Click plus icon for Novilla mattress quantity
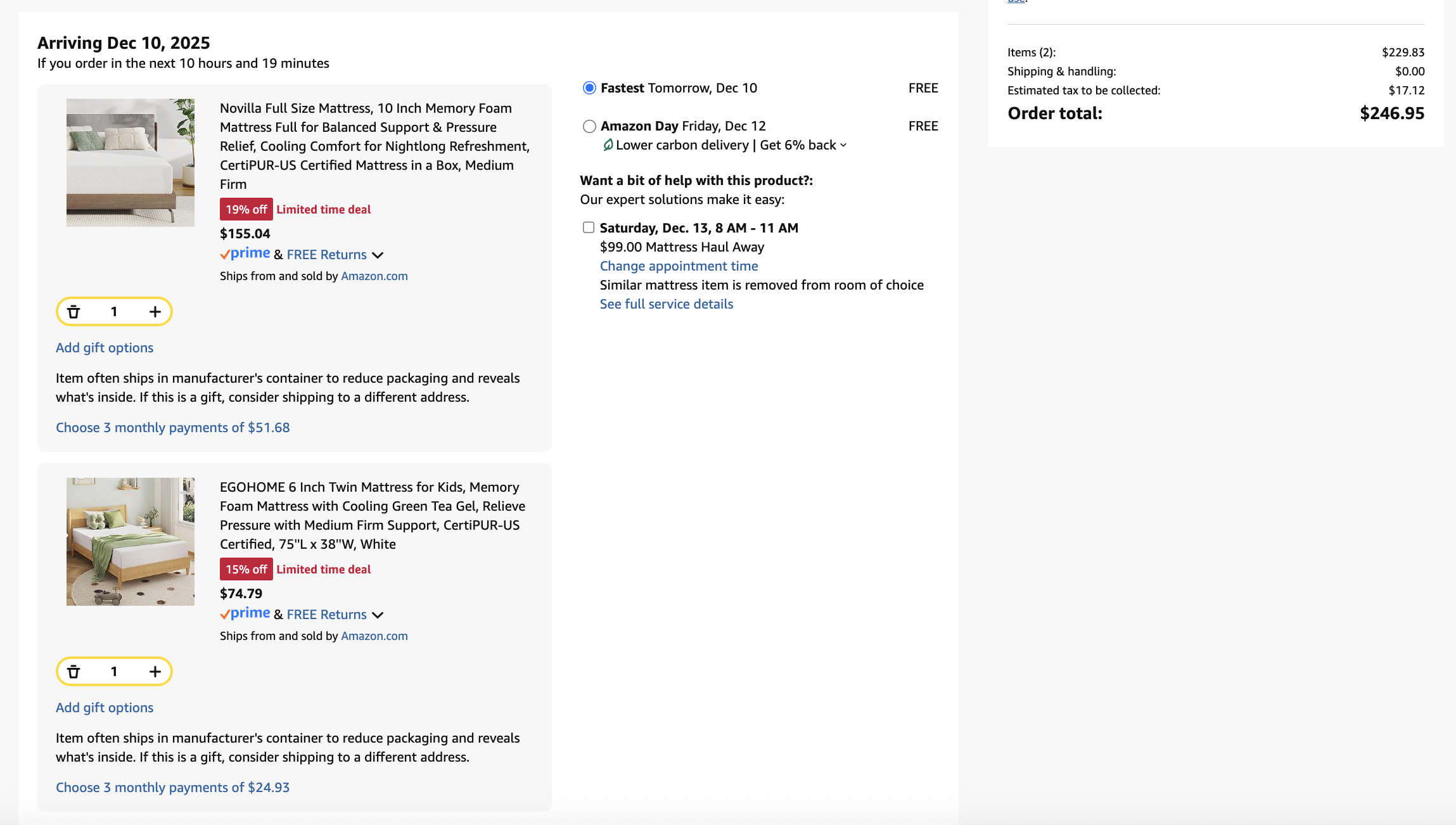 155,312
